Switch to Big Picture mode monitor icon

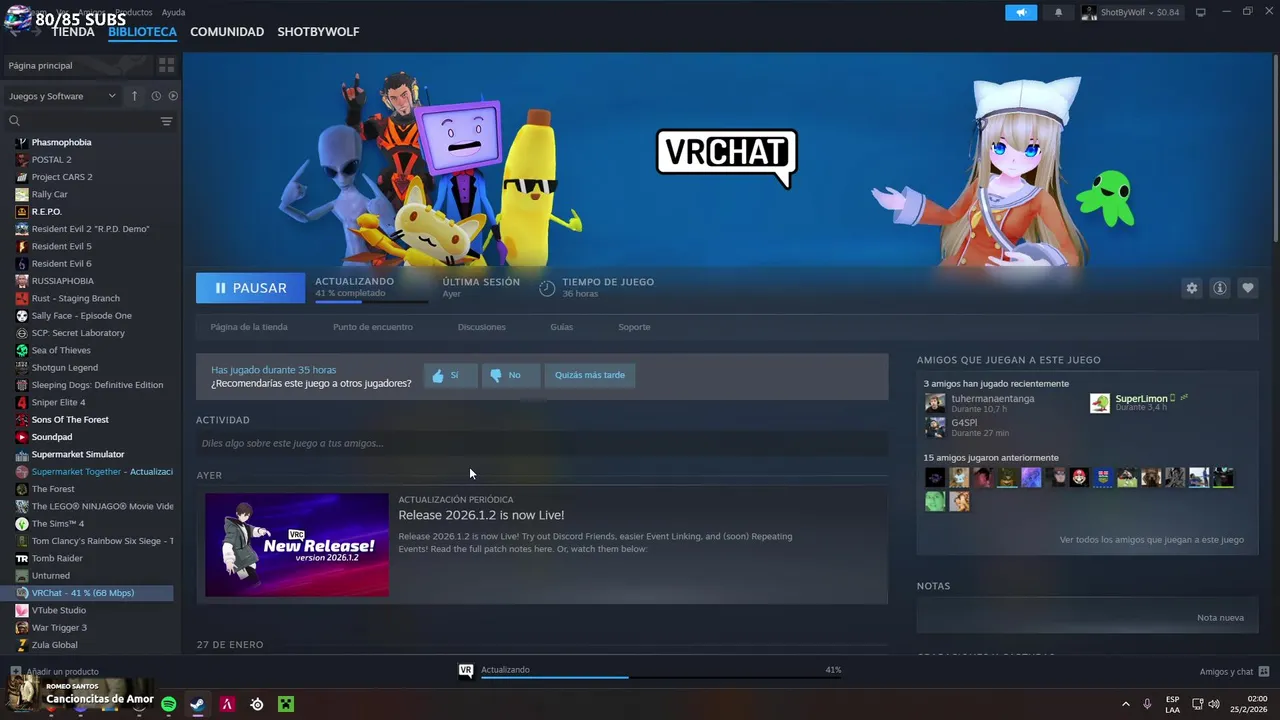1201,12
